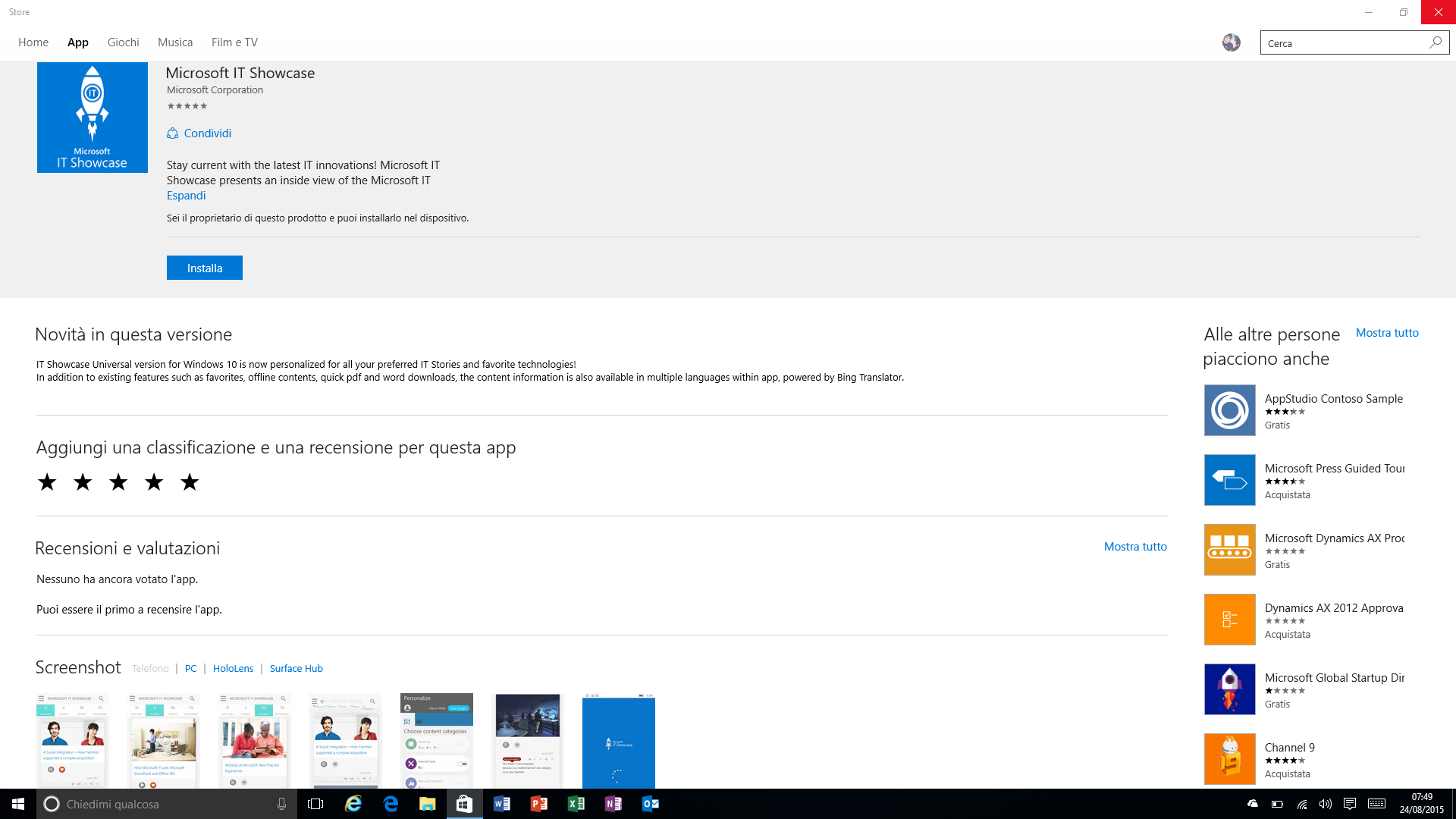Click the OneDrive cloud tray icon
1456x819 pixels.
tap(1253, 804)
